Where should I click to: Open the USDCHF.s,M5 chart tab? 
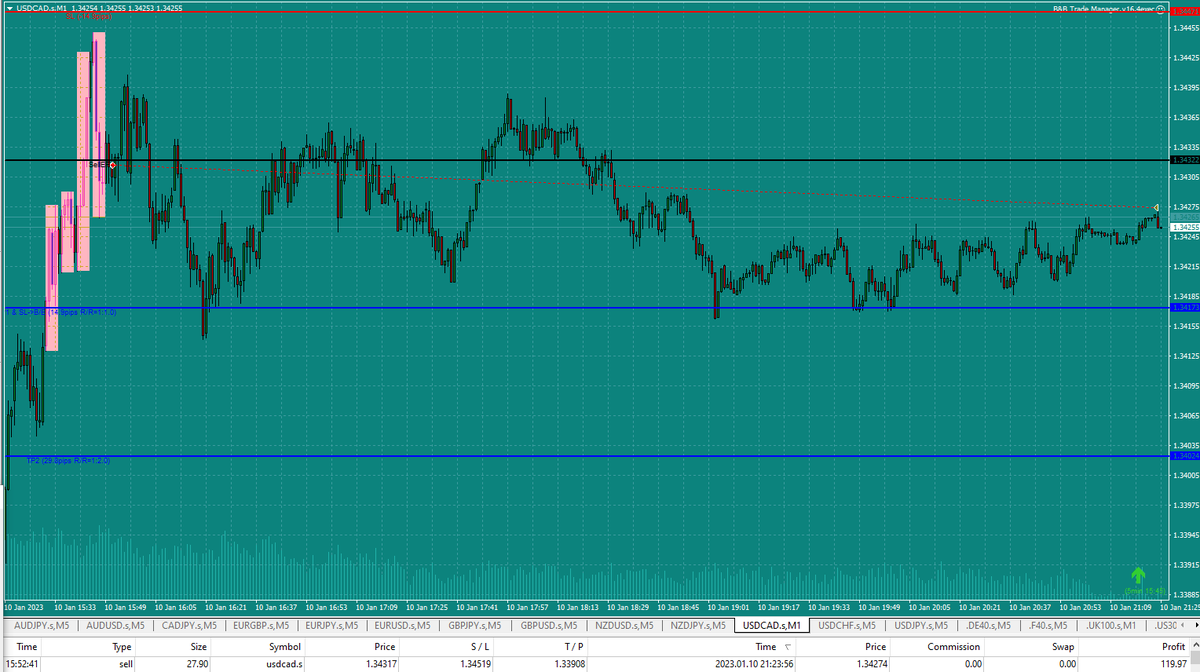coord(847,626)
